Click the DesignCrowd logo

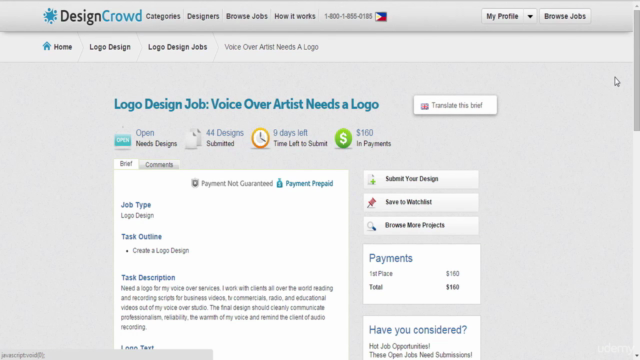(x=93, y=16)
